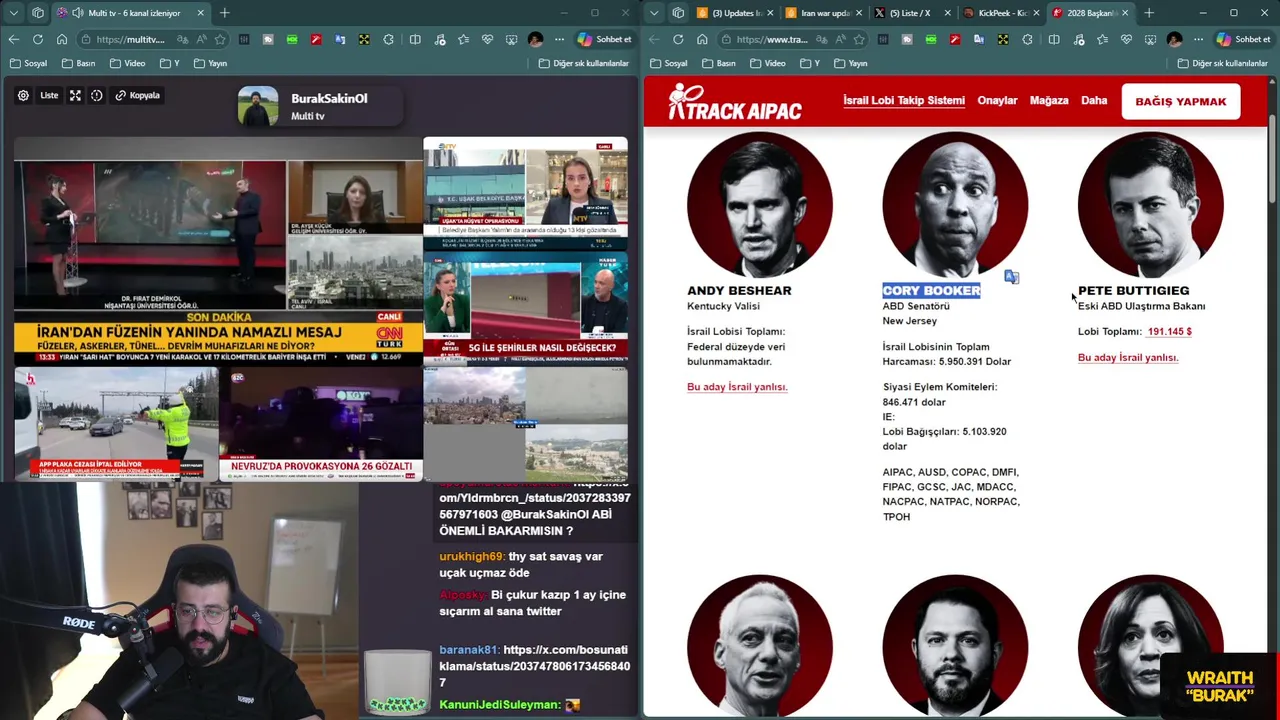This screenshot has width=1280, height=720.
Task: Open Video bookmarks folder in left window
Action: click(127, 63)
